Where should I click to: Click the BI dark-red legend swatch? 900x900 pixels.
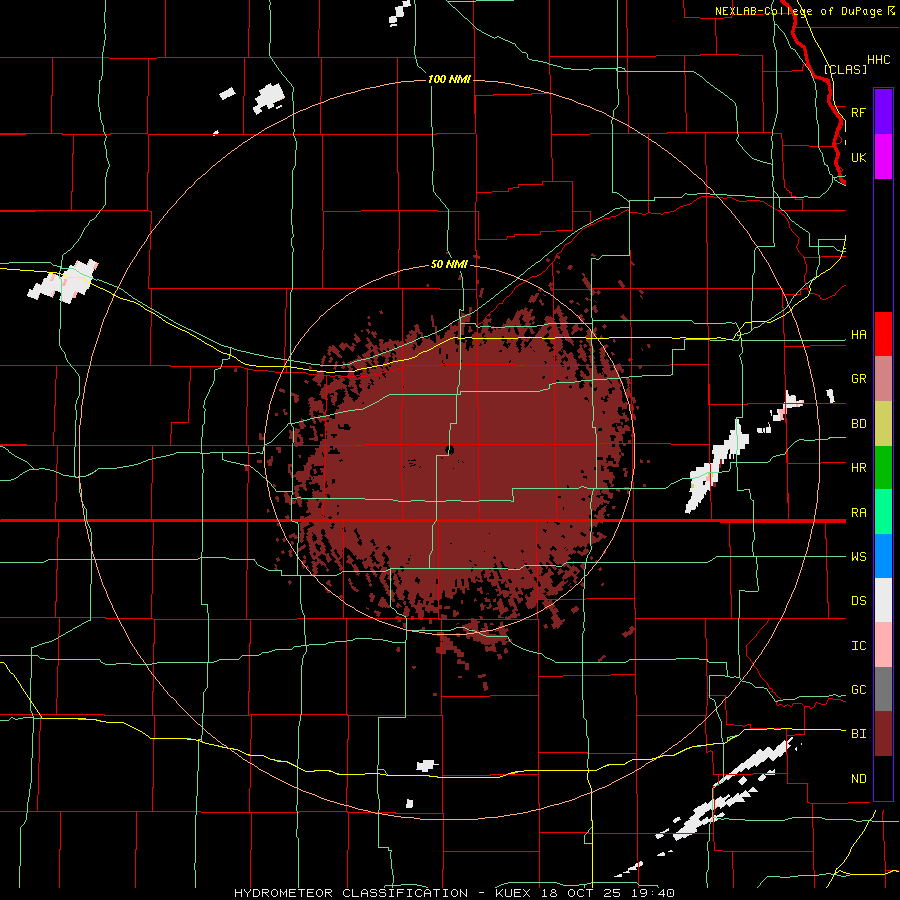tap(883, 734)
